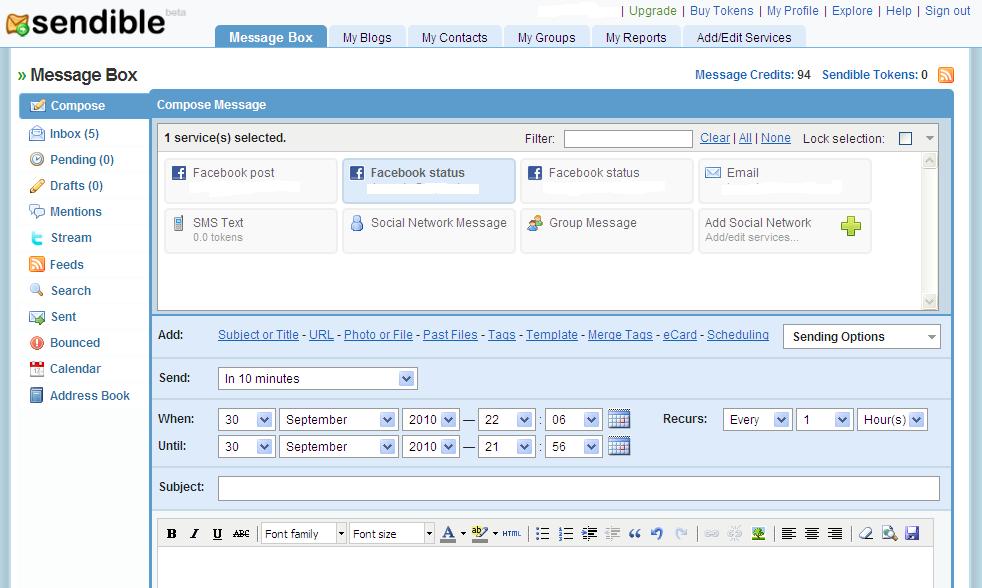Insert a blockquote
Screen dimensions: 982x588
click(634, 534)
